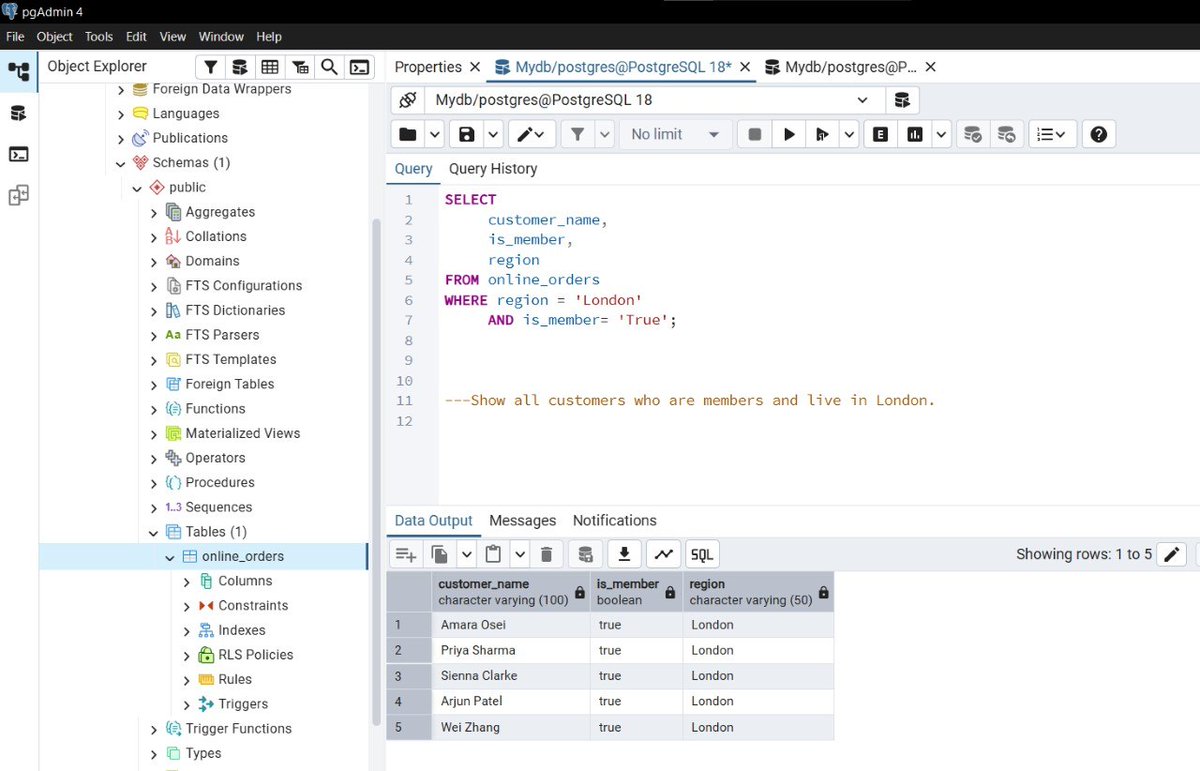
Task: Switch to the Messages tab
Action: [x=522, y=521]
